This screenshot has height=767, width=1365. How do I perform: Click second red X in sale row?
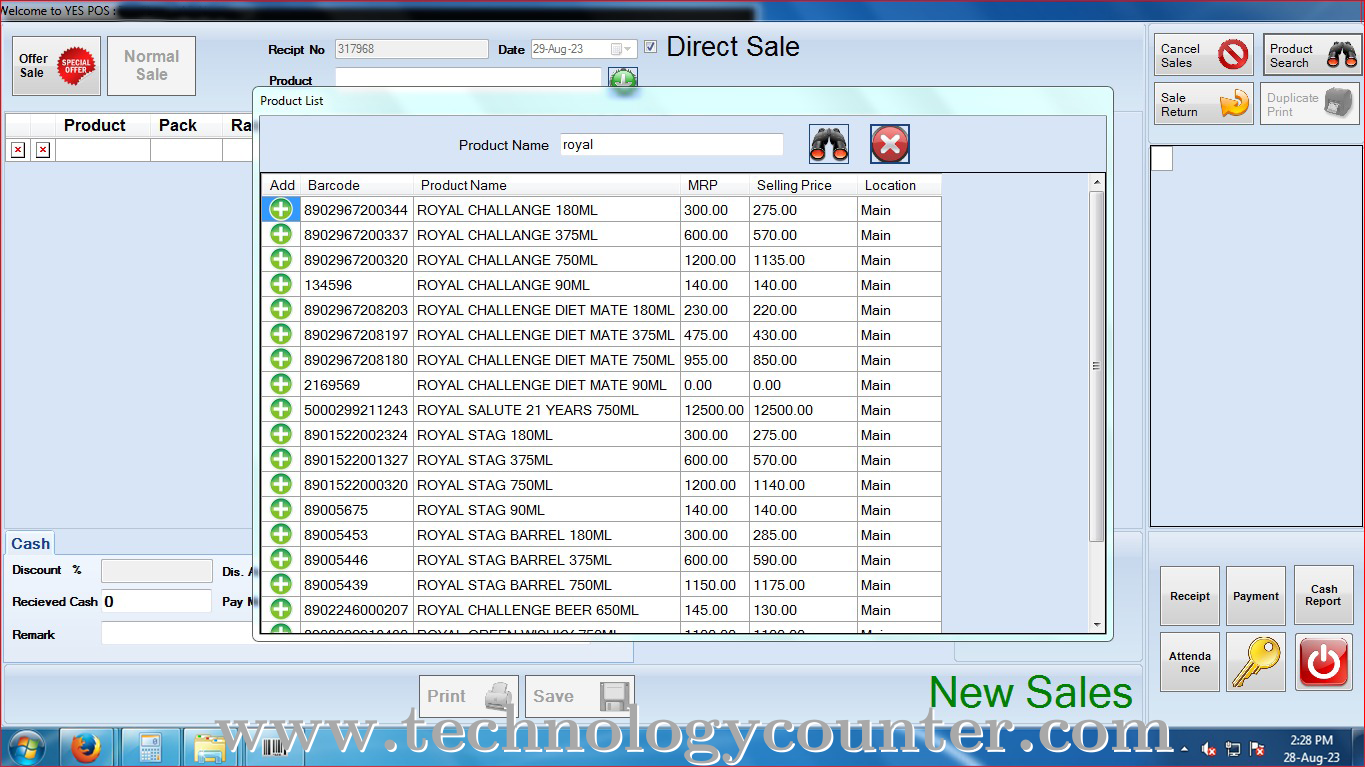(x=43, y=150)
